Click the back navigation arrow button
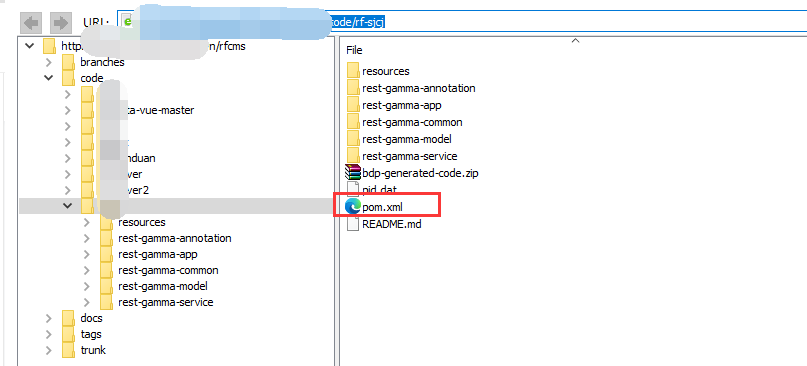 [31, 23]
